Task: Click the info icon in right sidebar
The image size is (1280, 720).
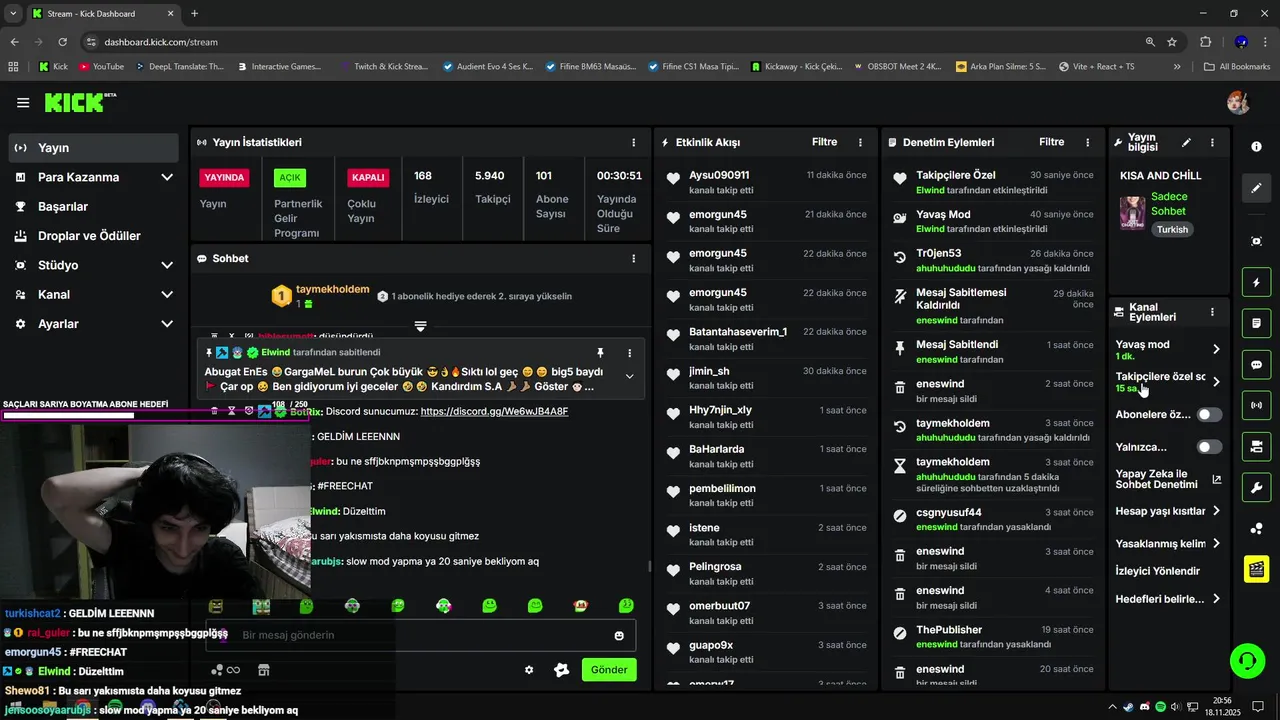Action: (1256, 146)
